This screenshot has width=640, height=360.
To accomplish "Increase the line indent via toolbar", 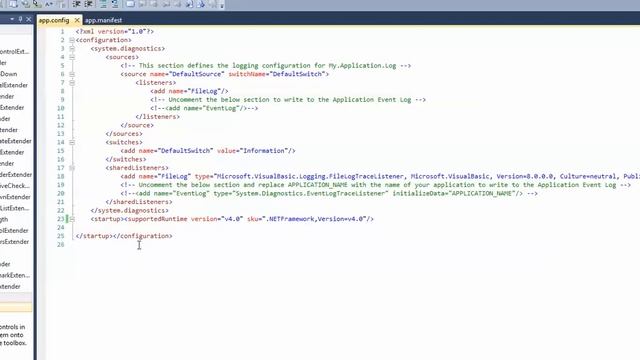I will coord(88,4).
